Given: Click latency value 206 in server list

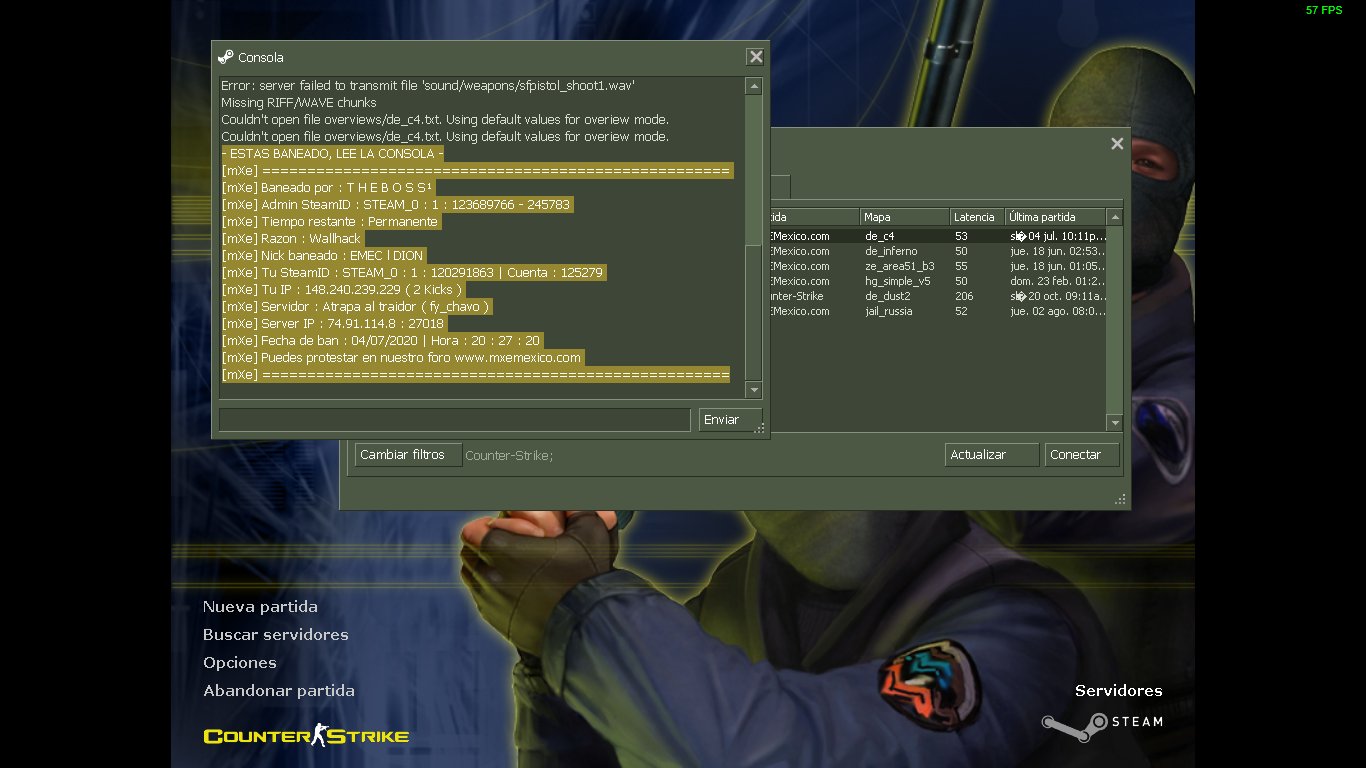Looking at the screenshot, I should click(x=964, y=296).
